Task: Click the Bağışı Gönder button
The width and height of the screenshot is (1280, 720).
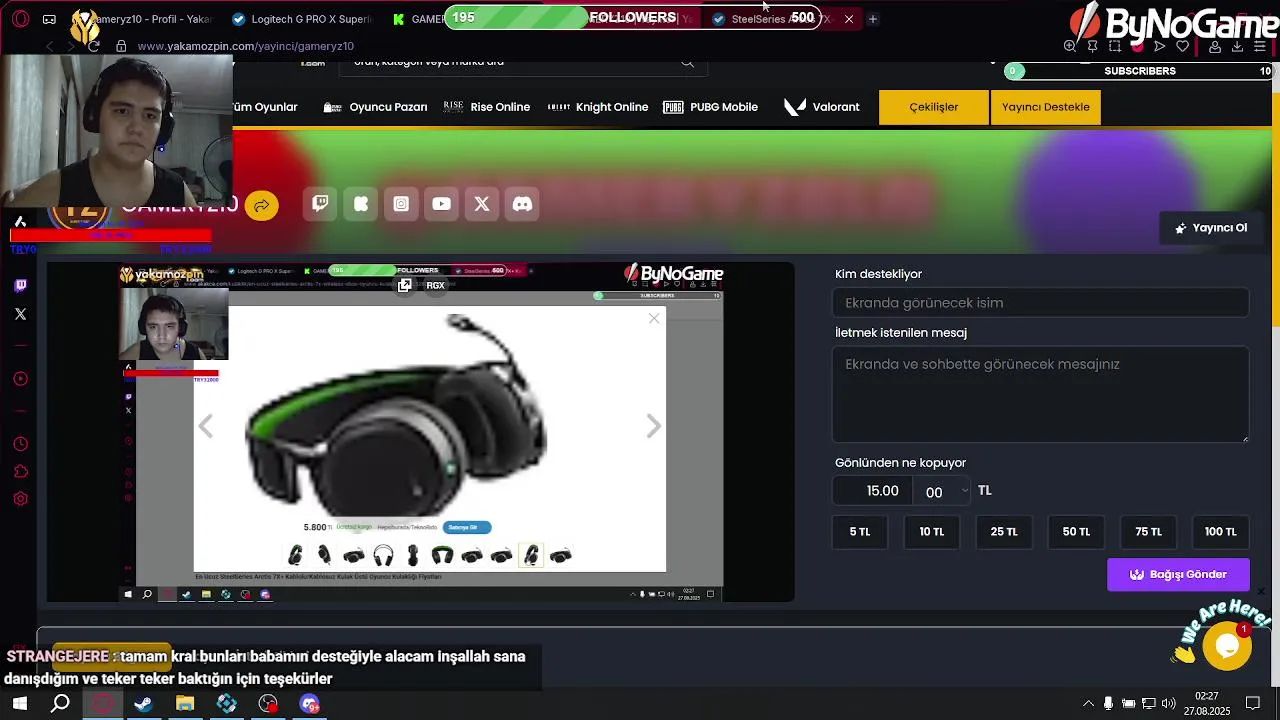Action: click(x=1178, y=575)
